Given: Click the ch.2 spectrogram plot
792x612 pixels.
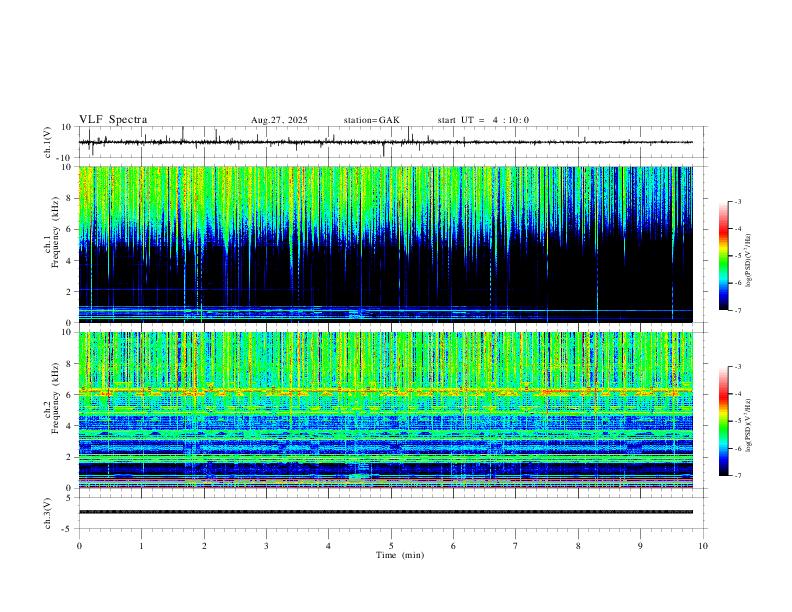Looking at the screenshot, I should [386, 410].
